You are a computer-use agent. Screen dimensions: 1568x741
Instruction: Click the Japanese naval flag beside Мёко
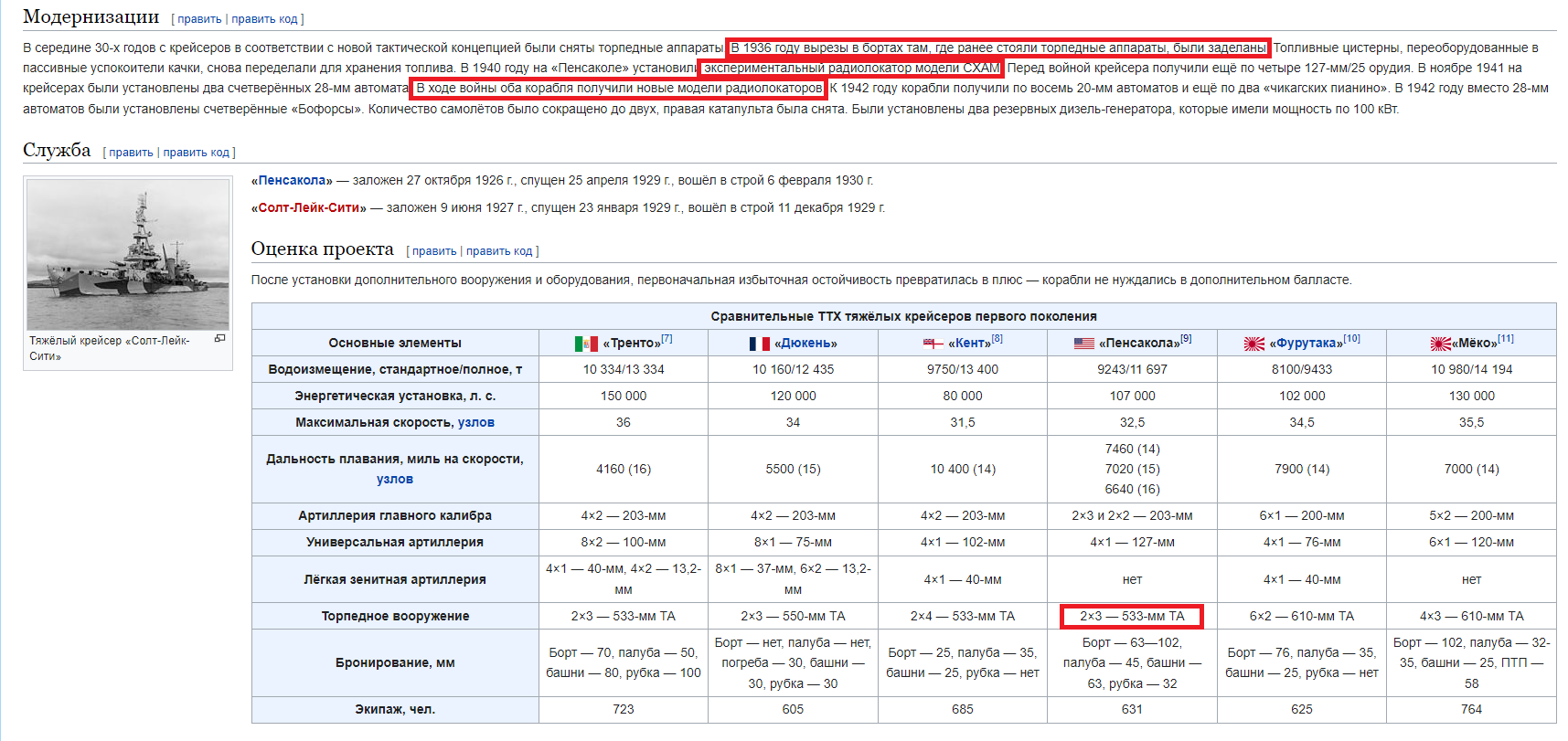tap(1441, 344)
